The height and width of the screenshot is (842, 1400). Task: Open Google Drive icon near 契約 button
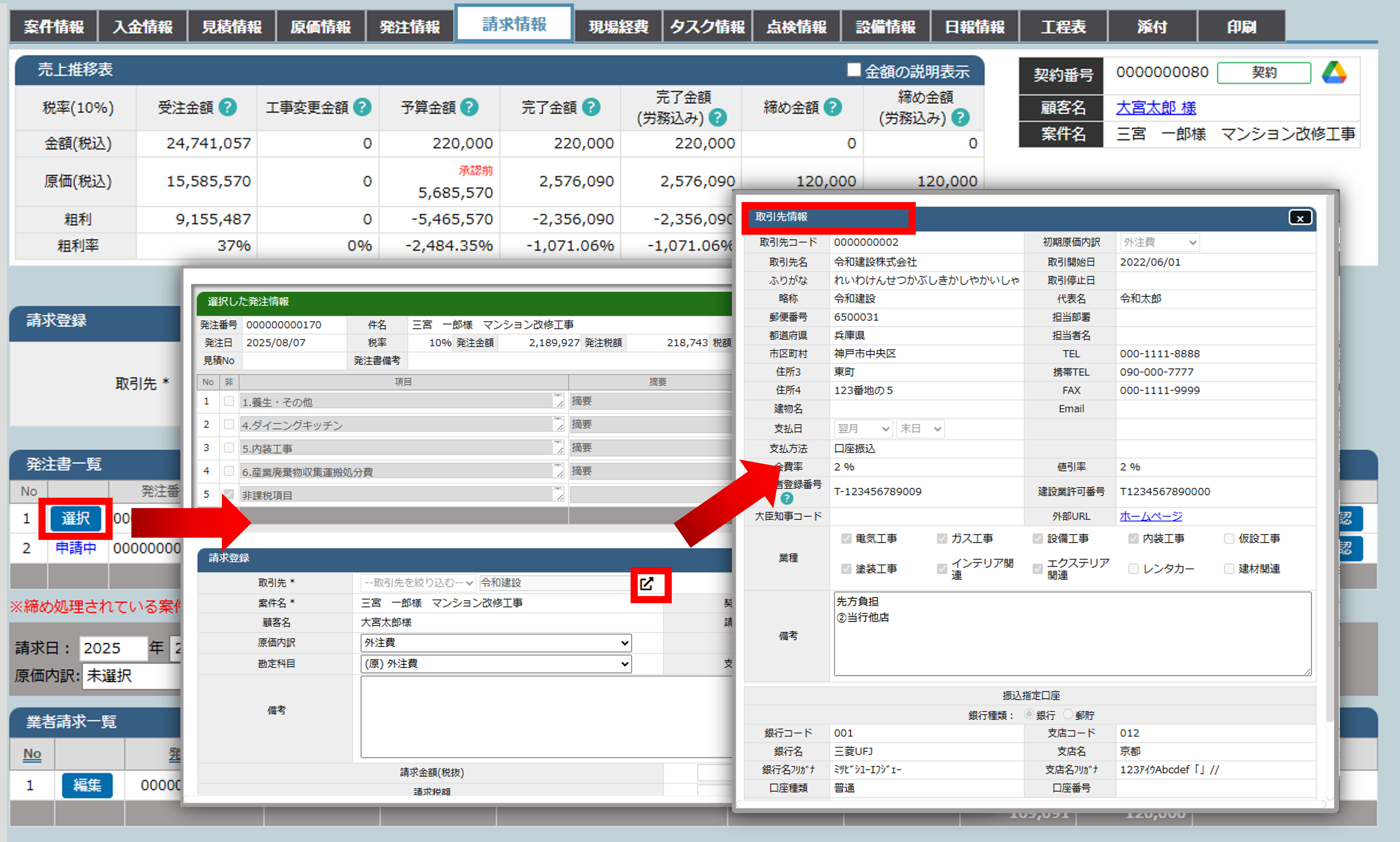click(x=1334, y=73)
